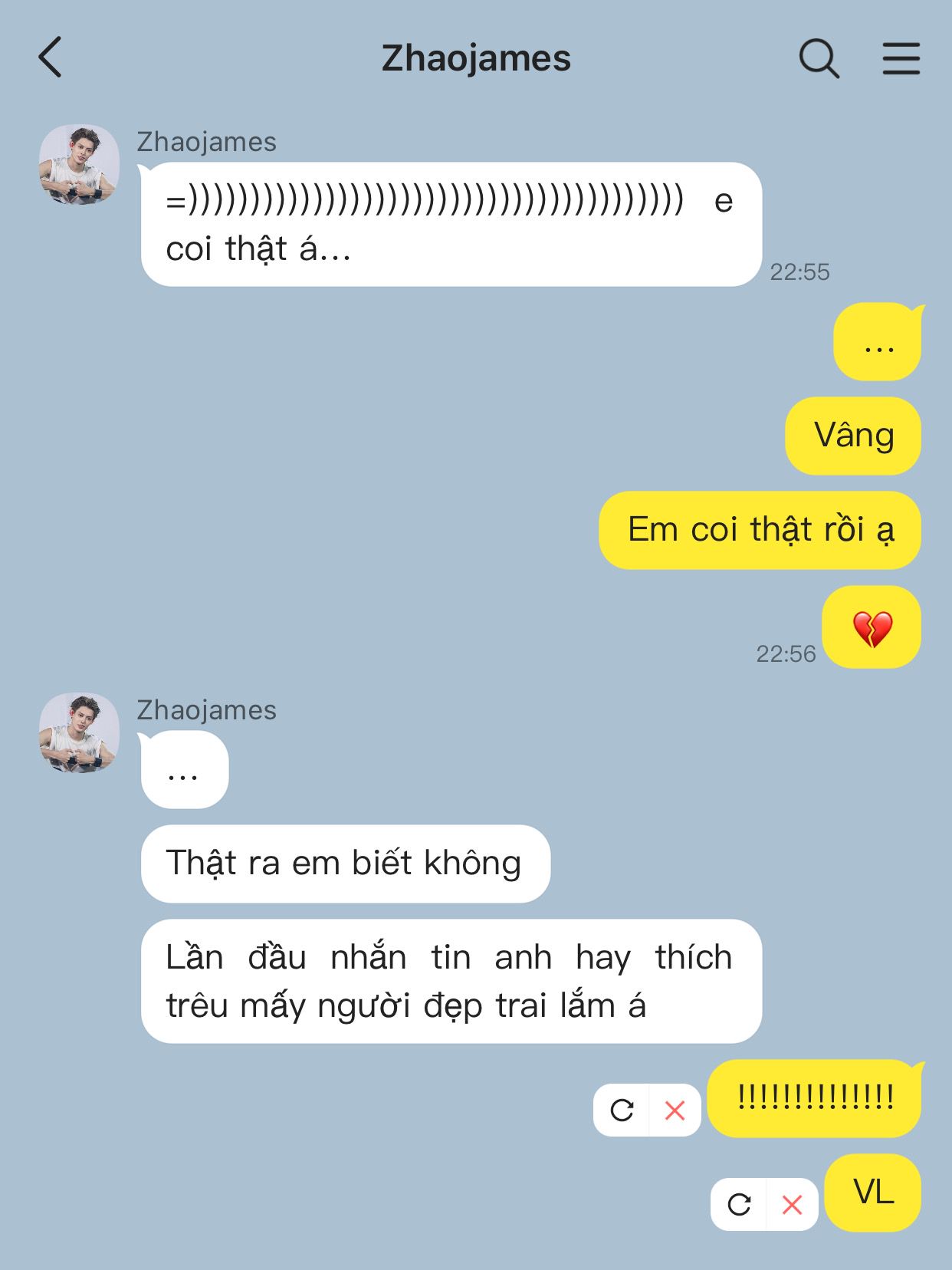Retry sending the exclamation marks message
Image resolution: width=952 pixels, height=1270 pixels.
622,1110
